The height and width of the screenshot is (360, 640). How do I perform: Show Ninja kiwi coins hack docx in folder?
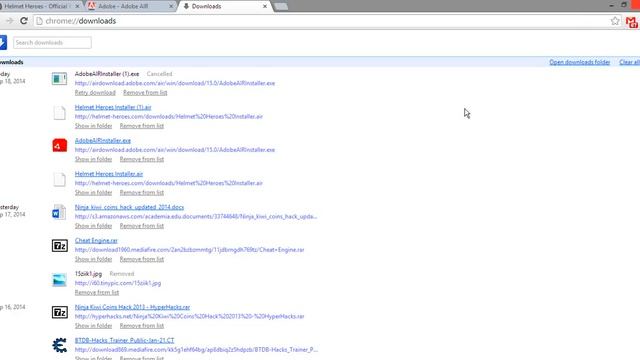tap(93, 226)
